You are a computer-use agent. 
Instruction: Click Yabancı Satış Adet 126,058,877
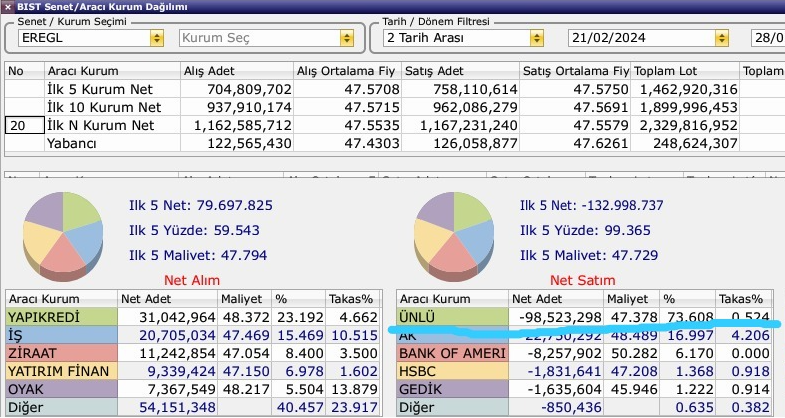(475, 144)
